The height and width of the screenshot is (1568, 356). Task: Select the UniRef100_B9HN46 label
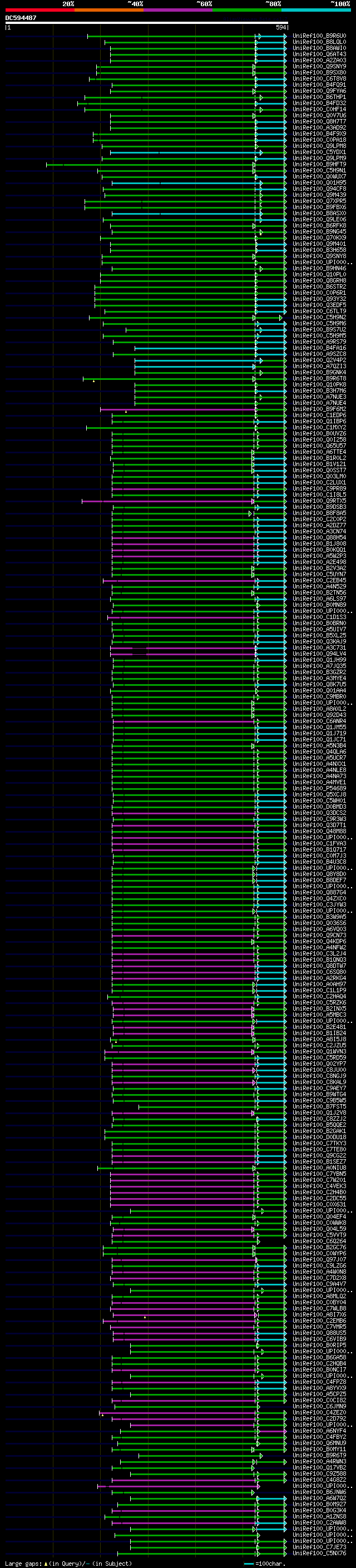[x=319, y=269]
